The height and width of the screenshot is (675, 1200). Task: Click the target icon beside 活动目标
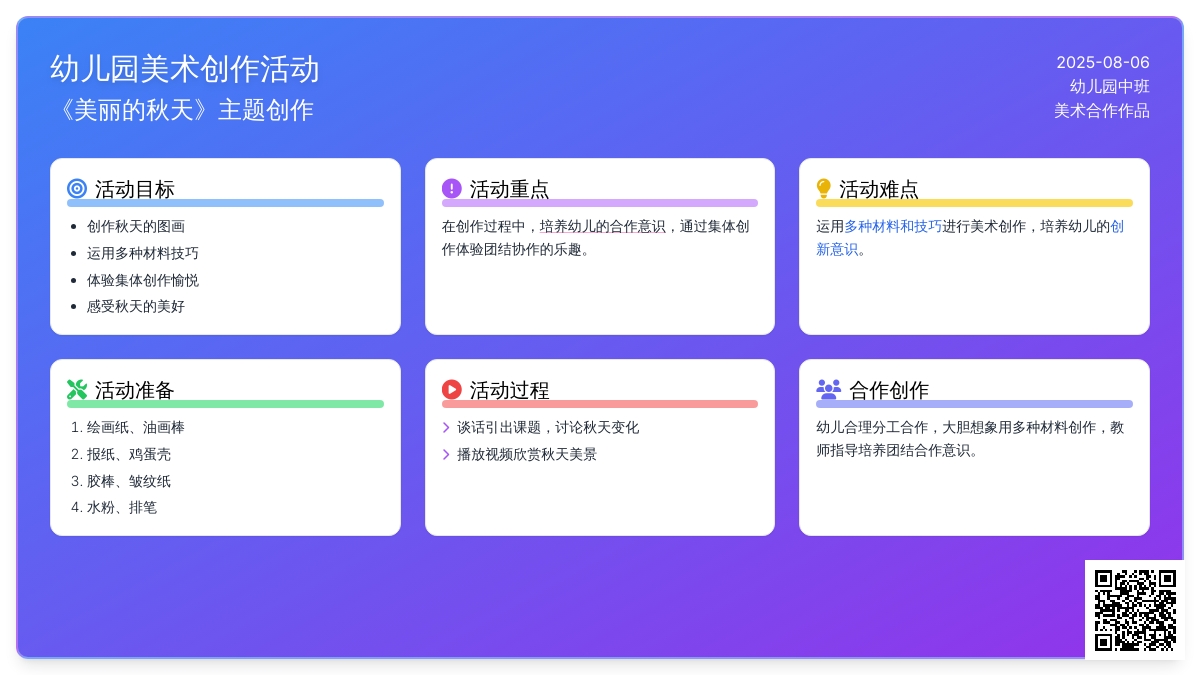(x=77, y=188)
